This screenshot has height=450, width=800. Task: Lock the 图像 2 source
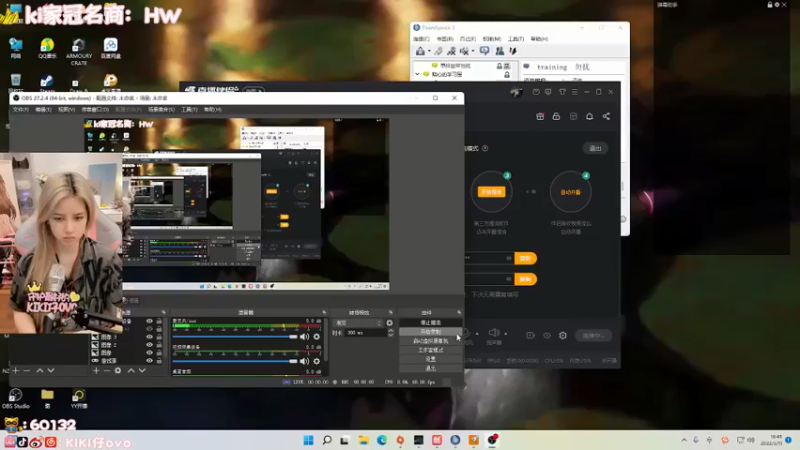(159, 345)
